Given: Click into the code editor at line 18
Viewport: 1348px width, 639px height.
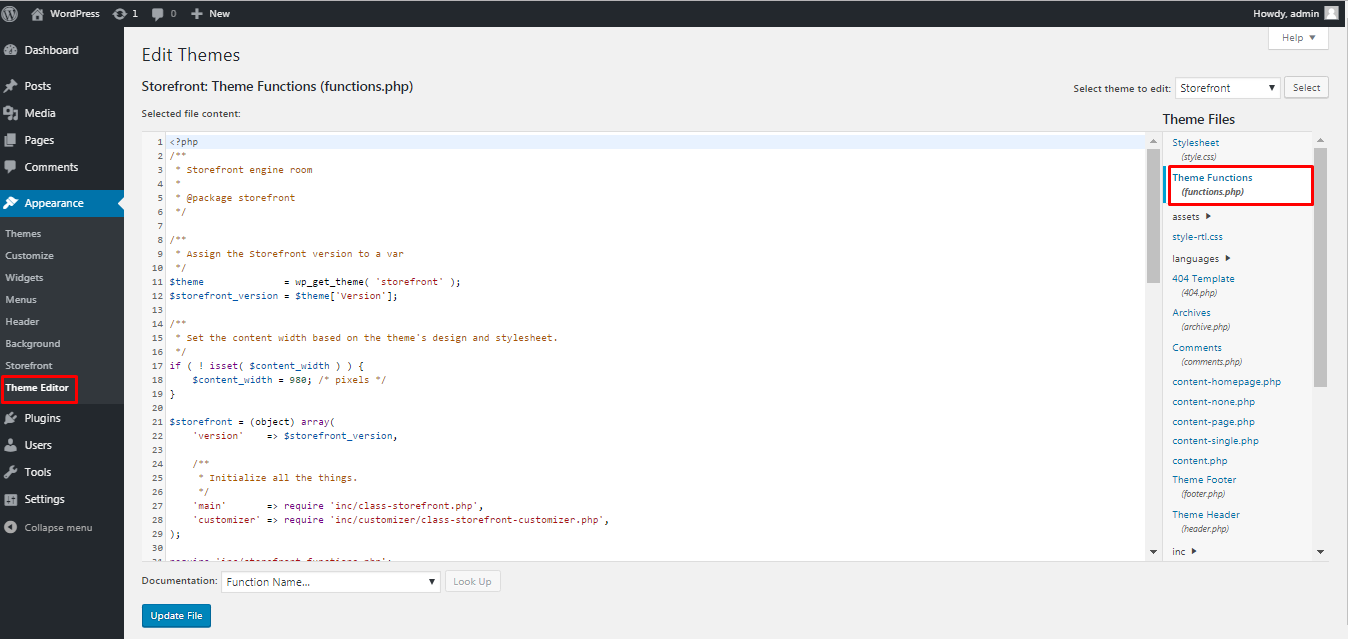Looking at the screenshot, I should [x=655, y=380].
